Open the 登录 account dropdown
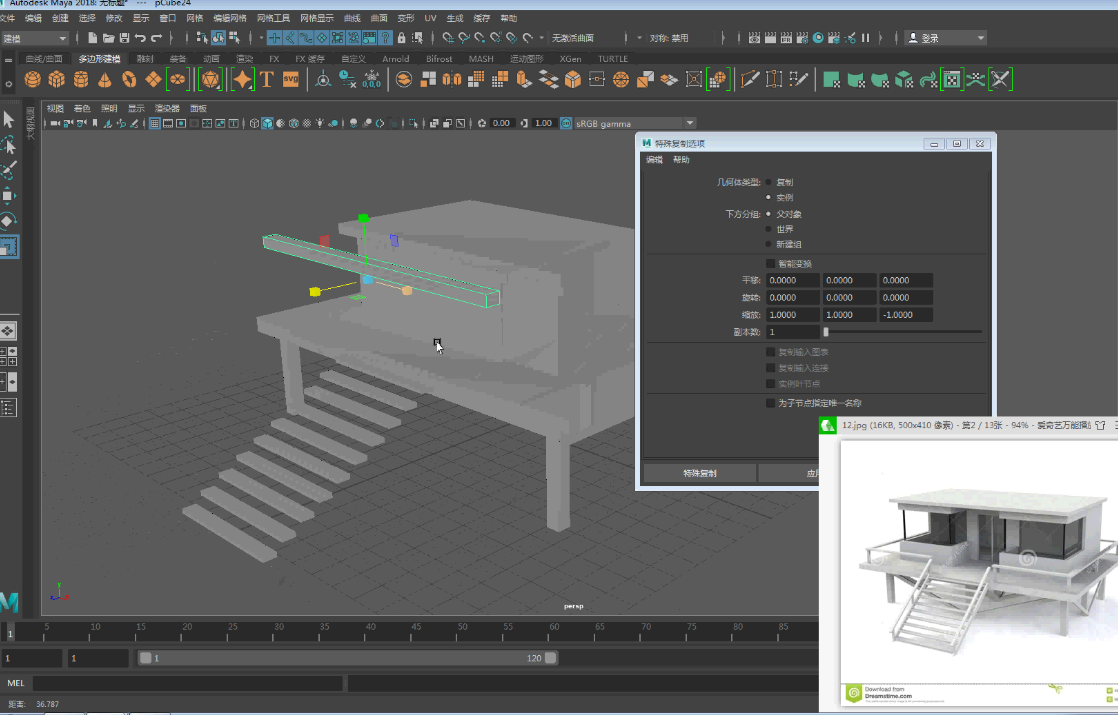This screenshot has height=715, width=1118. tap(945, 38)
